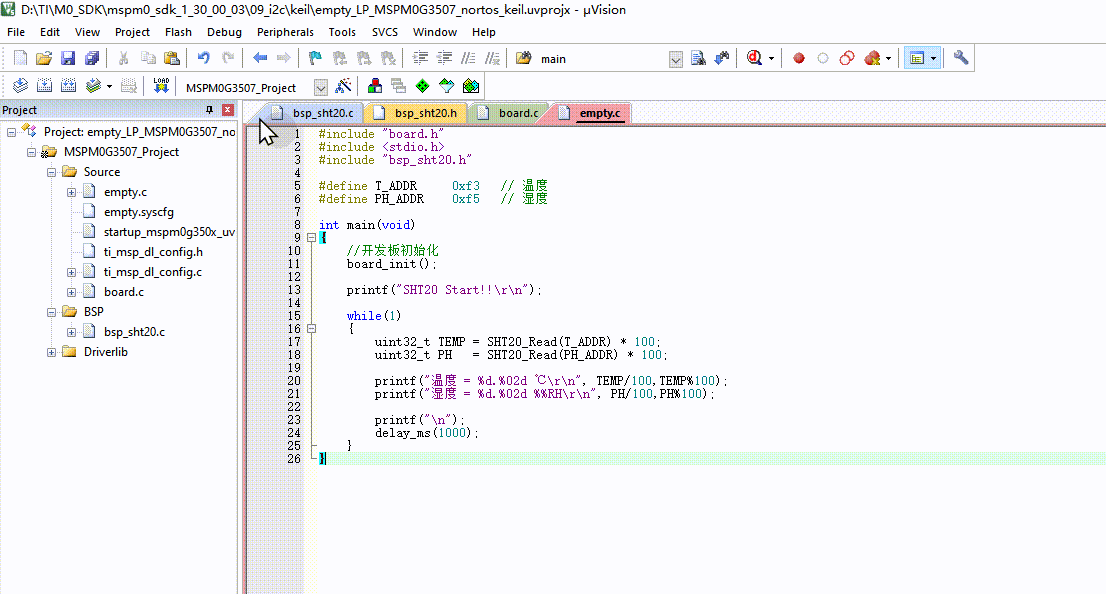Open the Peripherals menu
1106x594 pixels.
click(x=285, y=32)
